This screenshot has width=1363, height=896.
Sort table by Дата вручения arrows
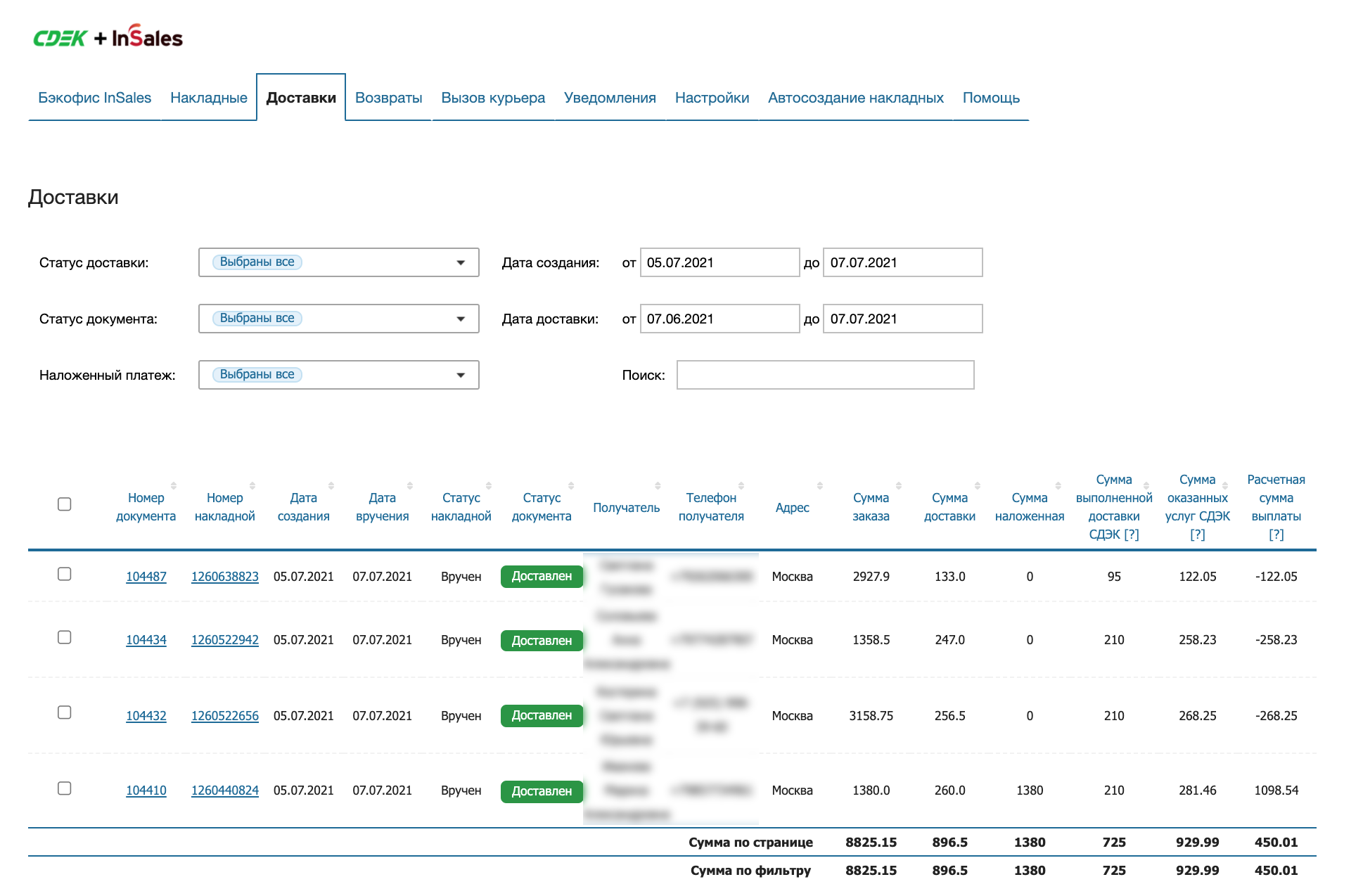pyautogui.click(x=410, y=485)
